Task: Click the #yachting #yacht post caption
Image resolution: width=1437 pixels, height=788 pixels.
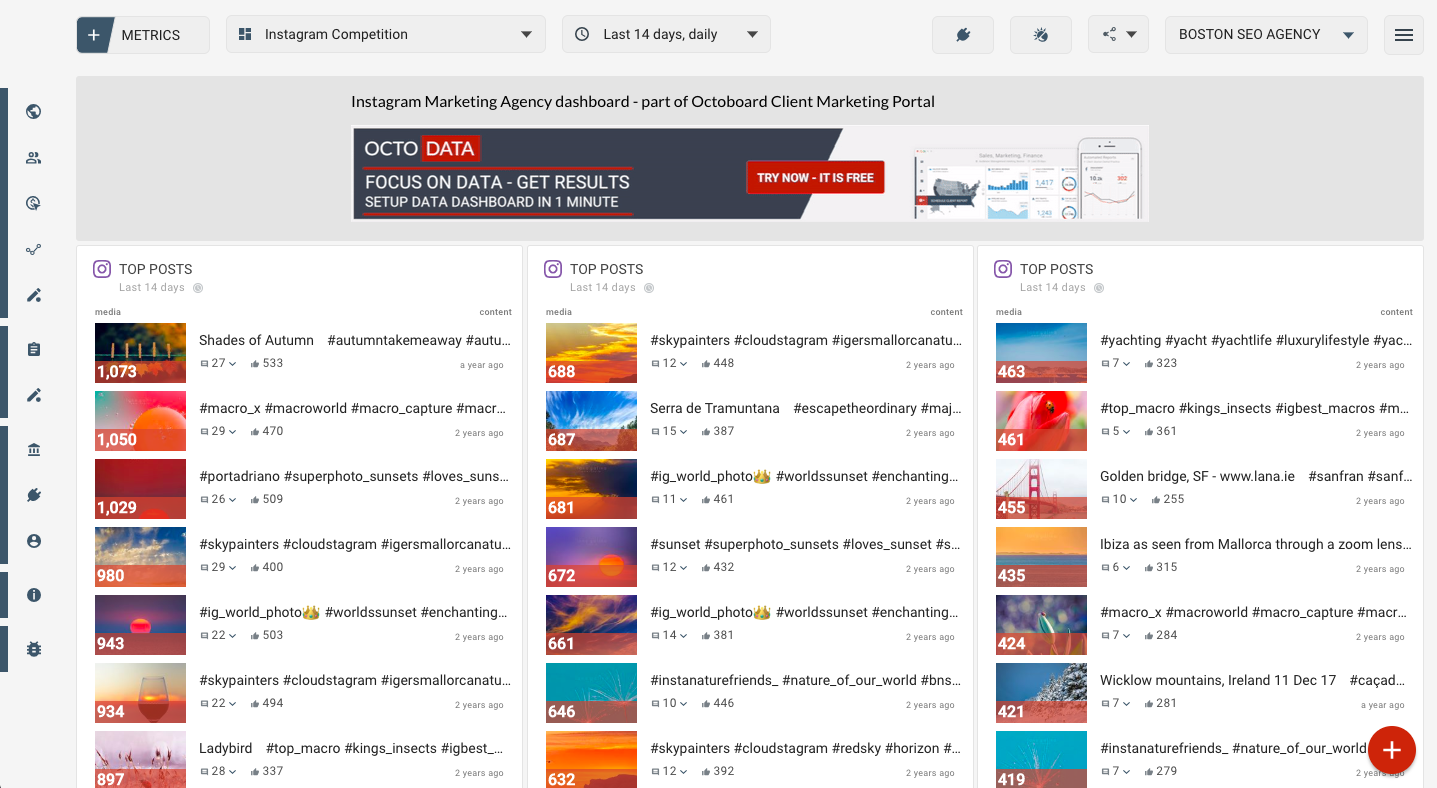Action: pos(1256,341)
